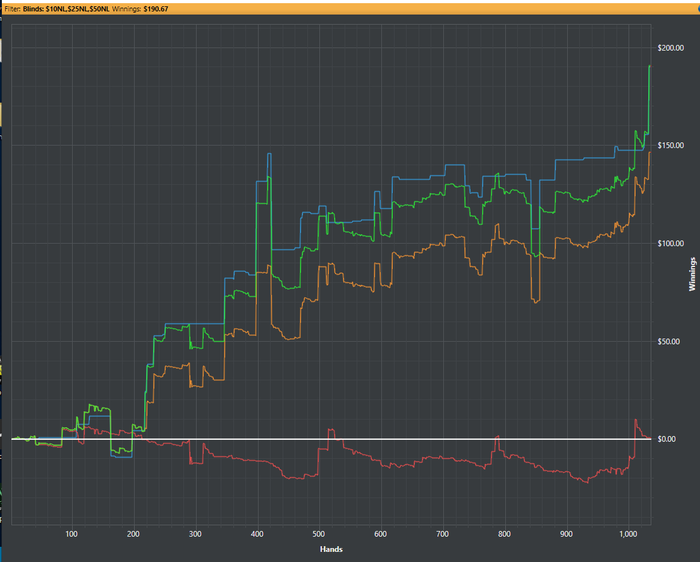Click the $100.00 y-axis label
The image size is (700, 562).
pyautogui.click(x=671, y=243)
